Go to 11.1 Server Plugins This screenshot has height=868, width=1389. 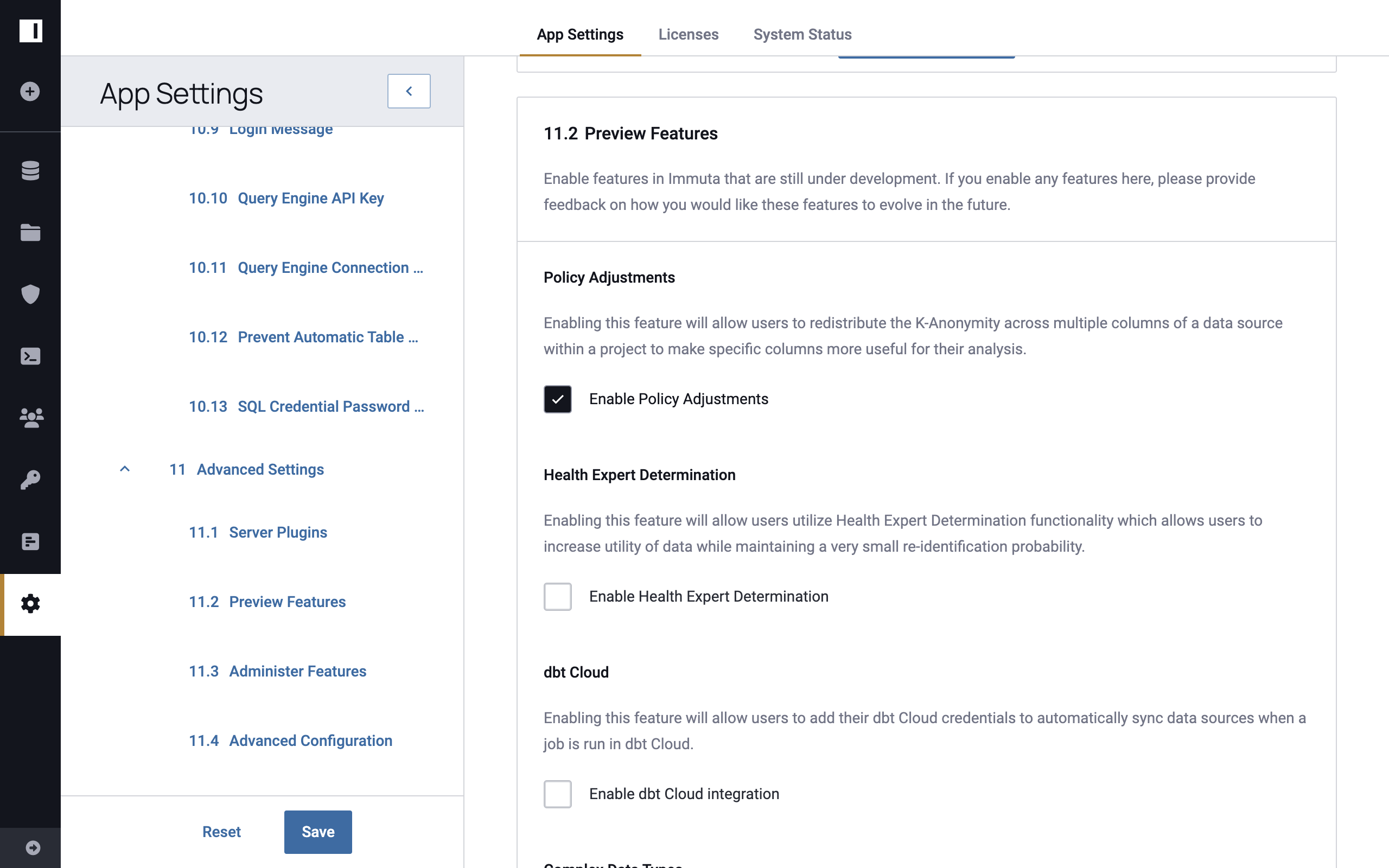point(258,532)
